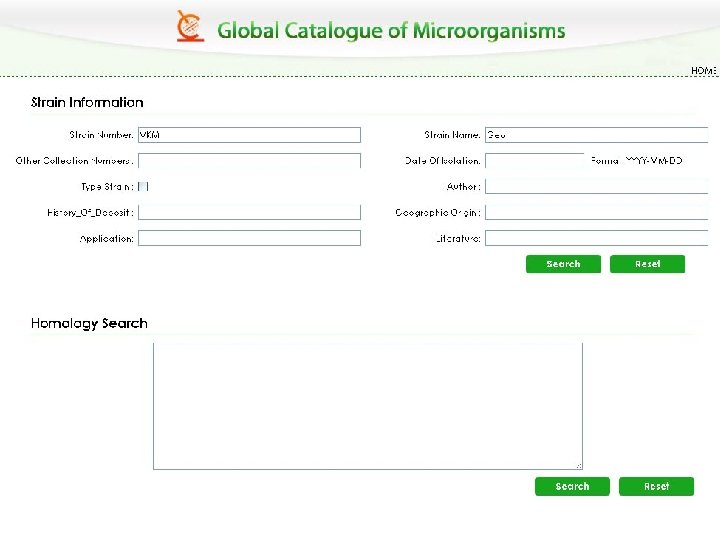
Task: Focus the Strain Number input field
Action: pos(249,135)
